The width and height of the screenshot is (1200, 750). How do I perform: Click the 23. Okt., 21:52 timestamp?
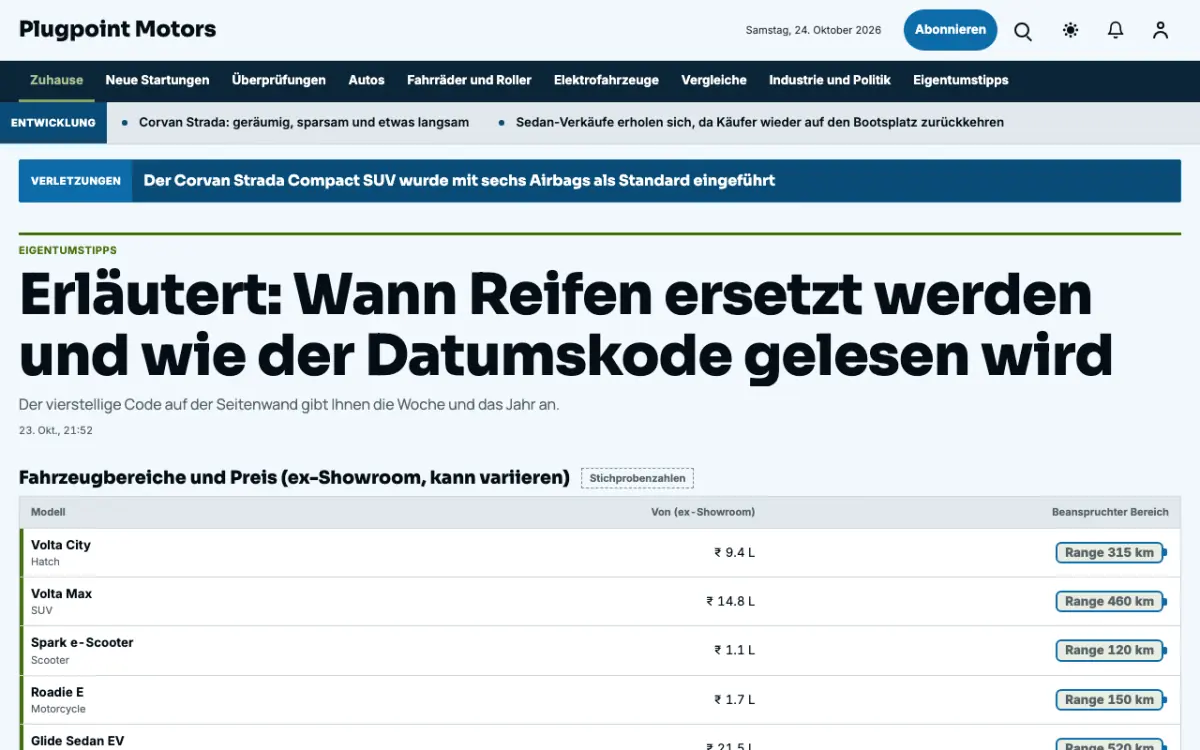pyautogui.click(x=56, y=431)
